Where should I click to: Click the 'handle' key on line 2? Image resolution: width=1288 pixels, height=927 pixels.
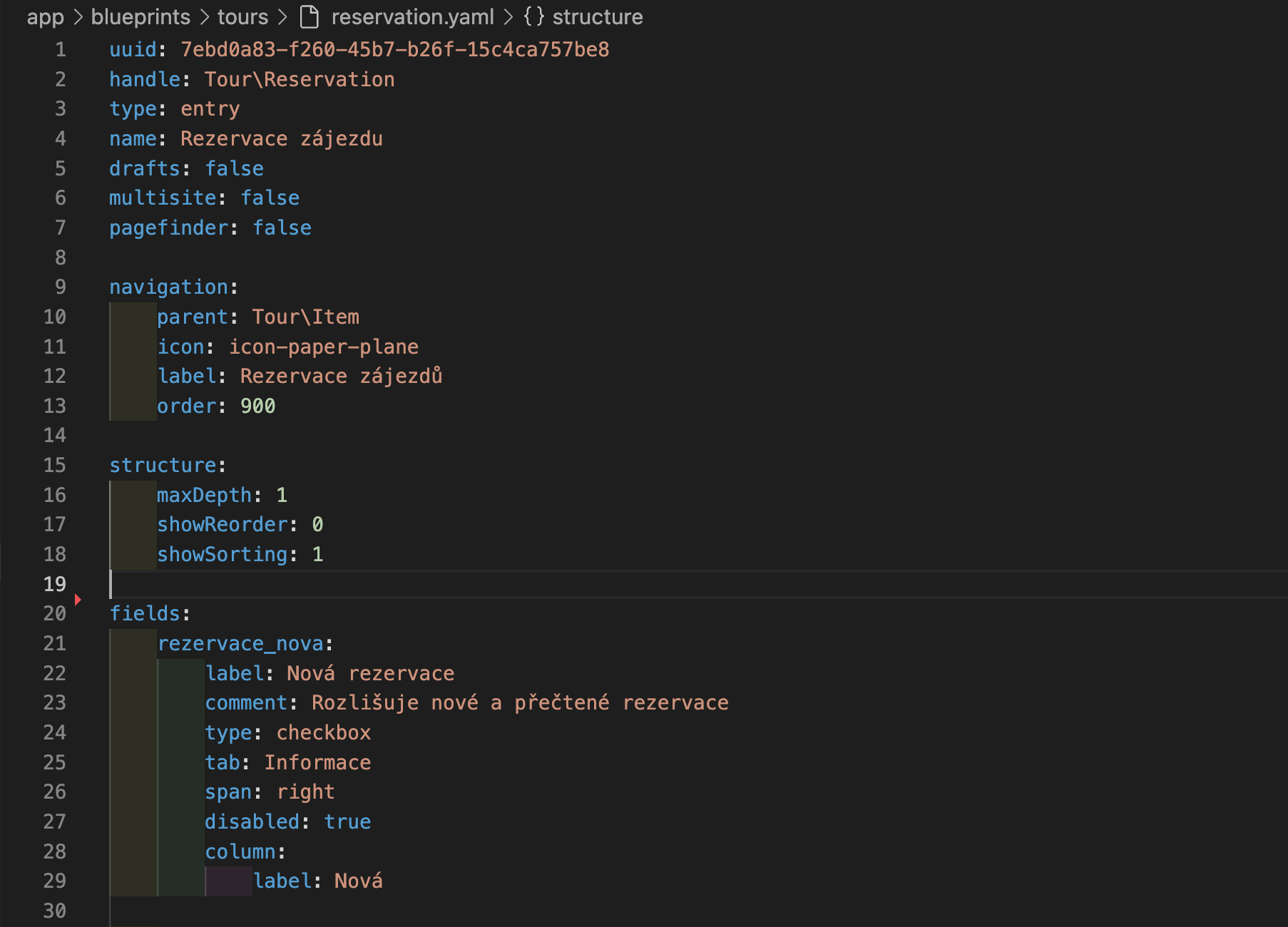coord(145,79)
